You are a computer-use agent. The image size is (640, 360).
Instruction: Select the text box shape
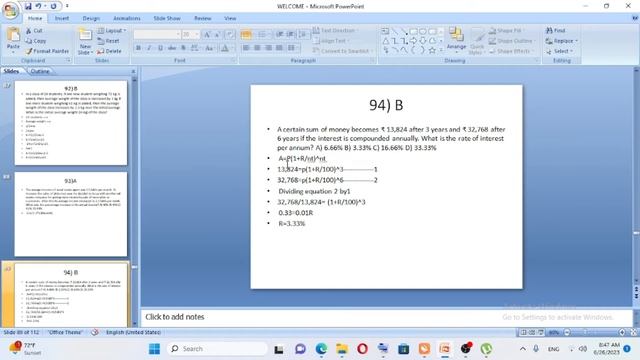click(x=385, y=31)
